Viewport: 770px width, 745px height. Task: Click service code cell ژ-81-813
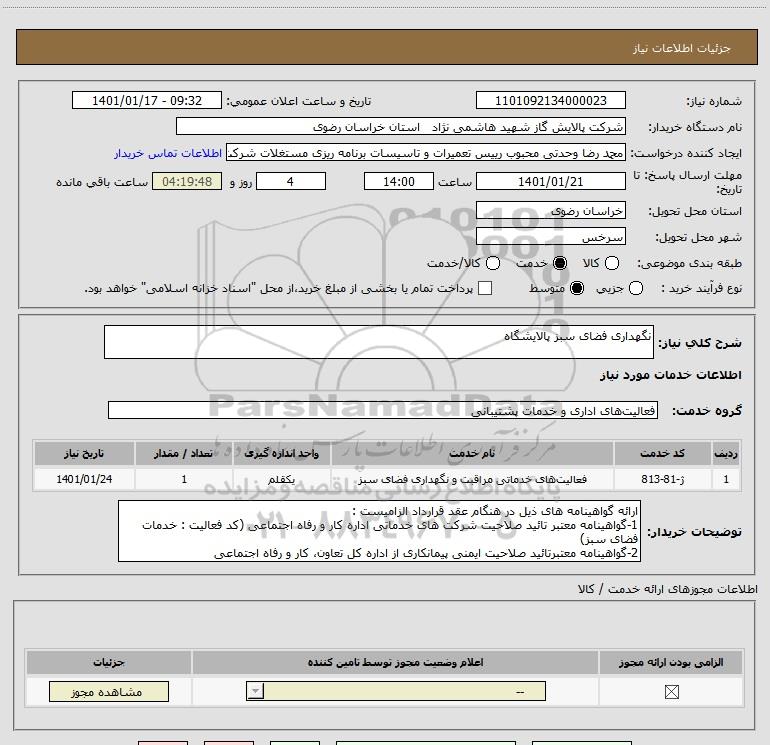pos(662,479)
